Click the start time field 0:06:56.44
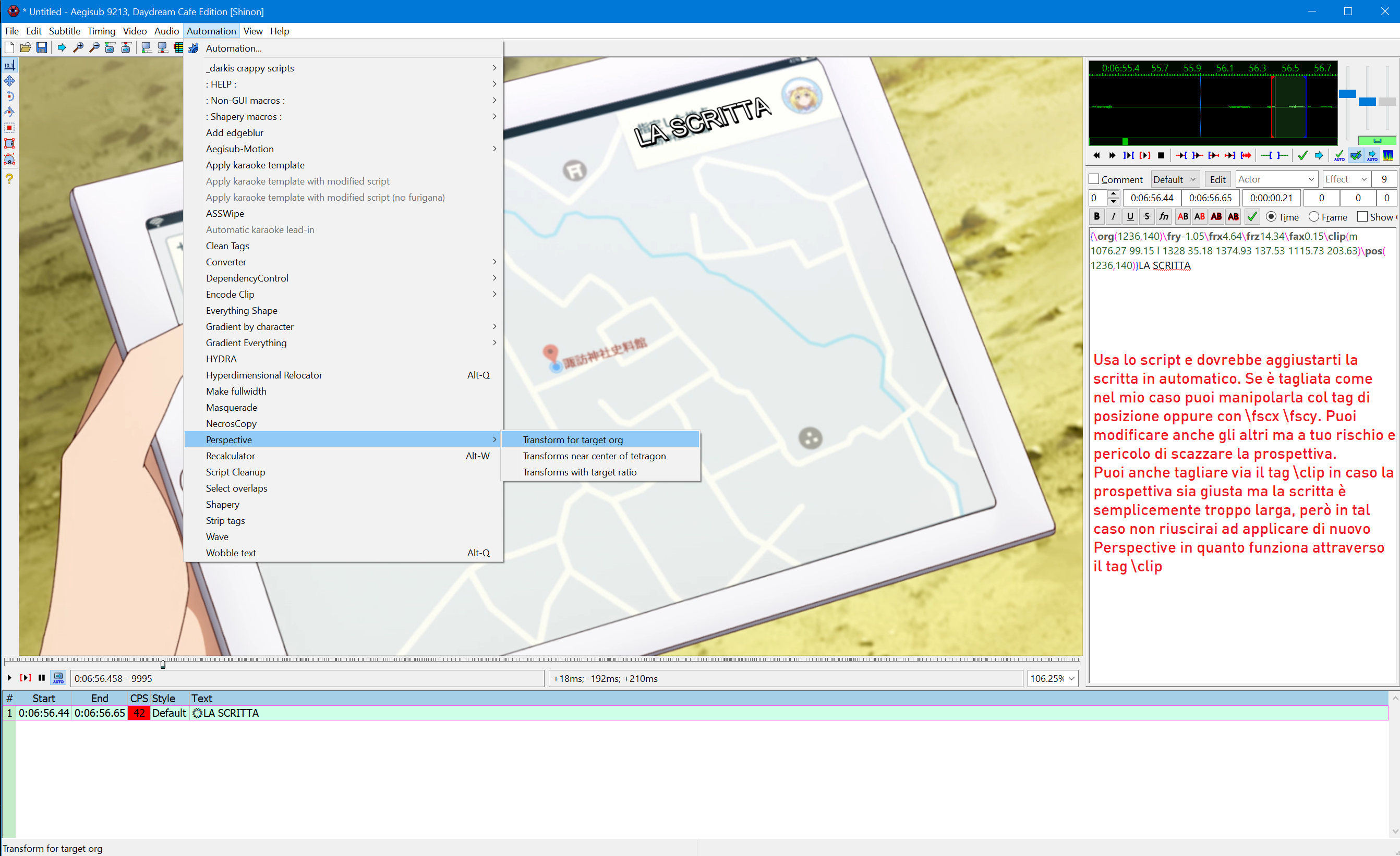 click(x=1151, y=198)
